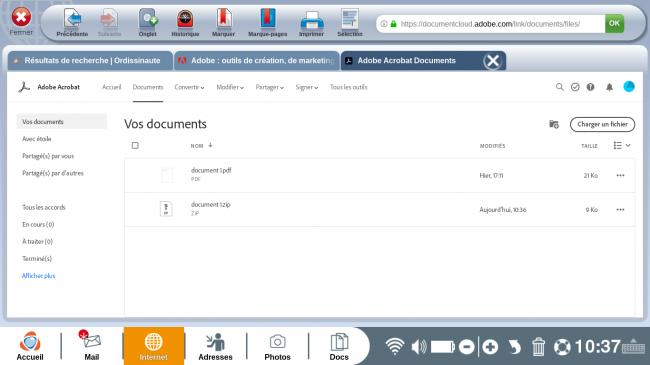Click the green OK button
Screen dimensions: 650x365
click(614, 24)
